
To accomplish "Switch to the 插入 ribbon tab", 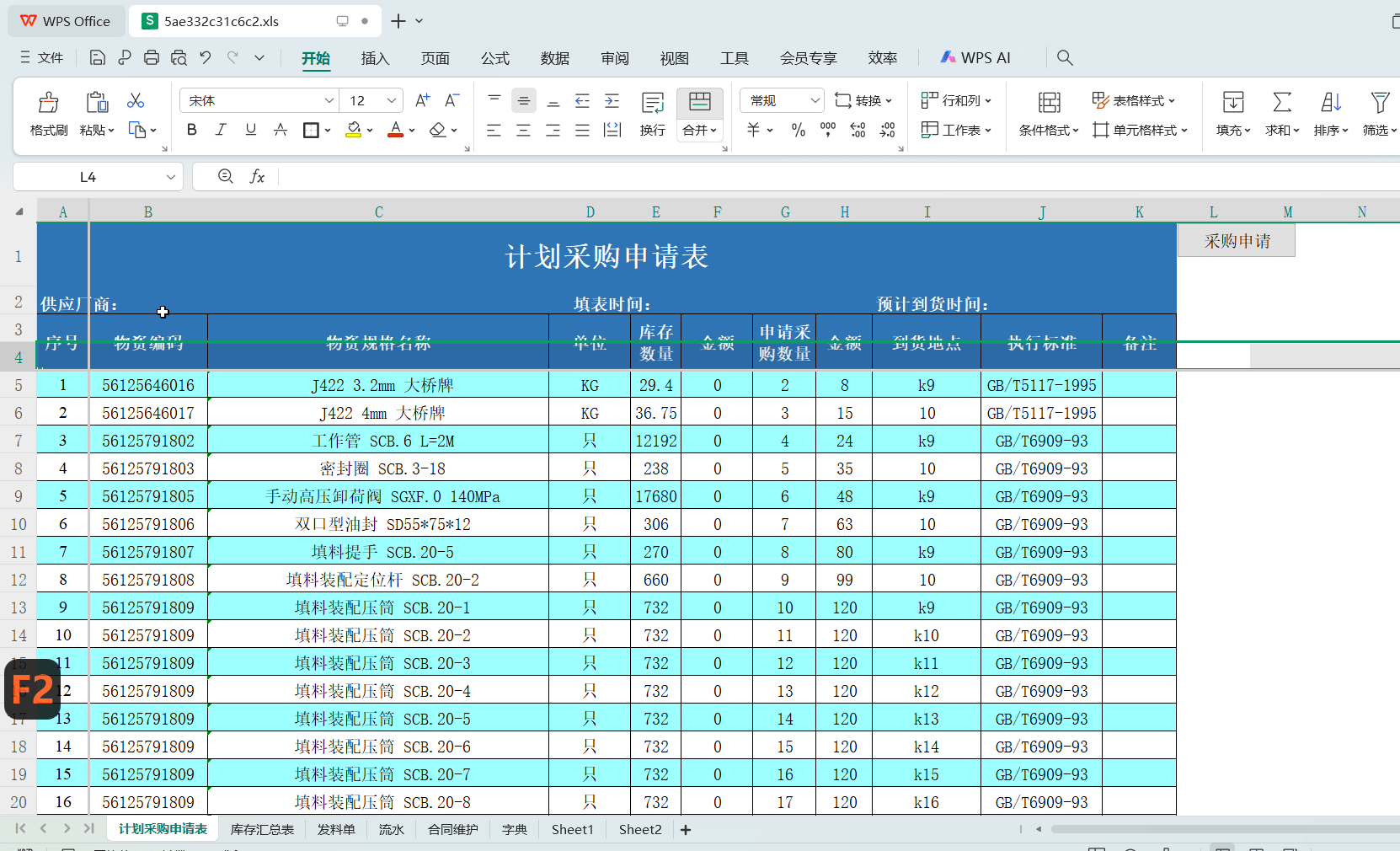I will tap(375, 58).
